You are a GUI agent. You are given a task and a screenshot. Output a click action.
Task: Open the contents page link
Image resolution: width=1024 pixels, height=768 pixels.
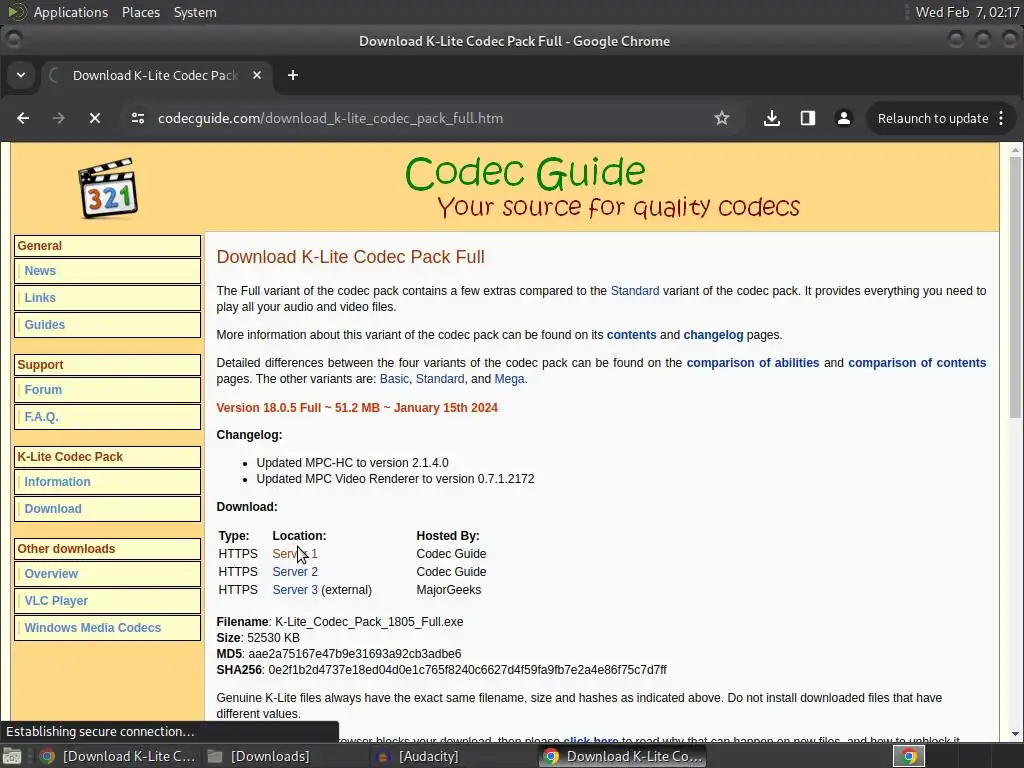632,335
